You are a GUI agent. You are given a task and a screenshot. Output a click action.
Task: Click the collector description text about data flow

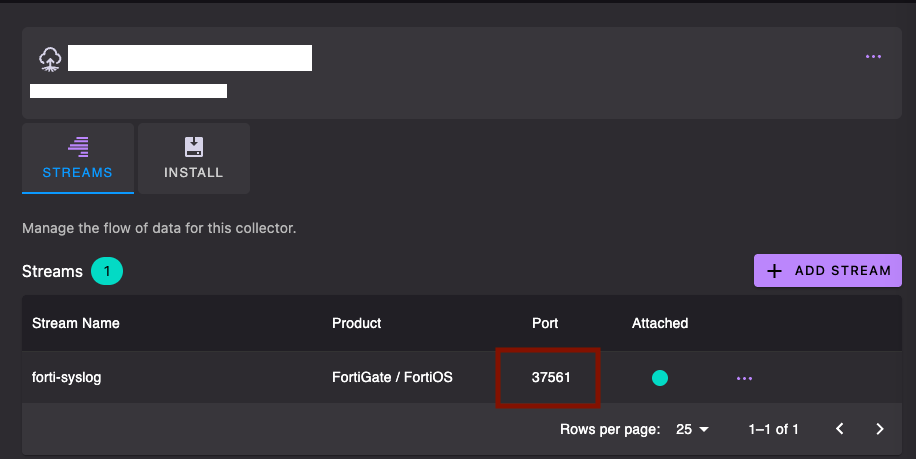click(159, 228)
